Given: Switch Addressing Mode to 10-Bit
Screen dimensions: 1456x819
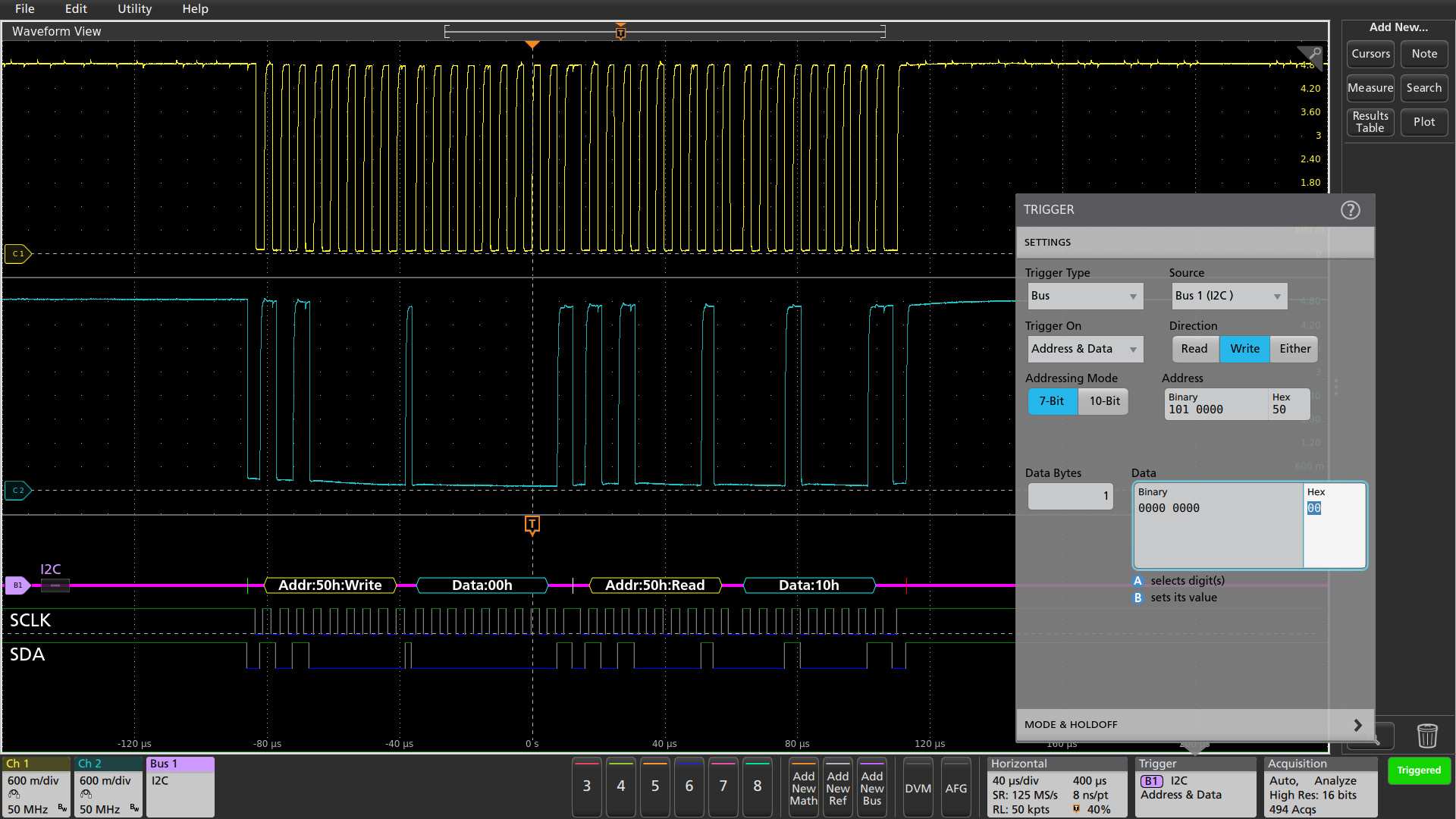Looking at the screenshot, I should 1104,401.
